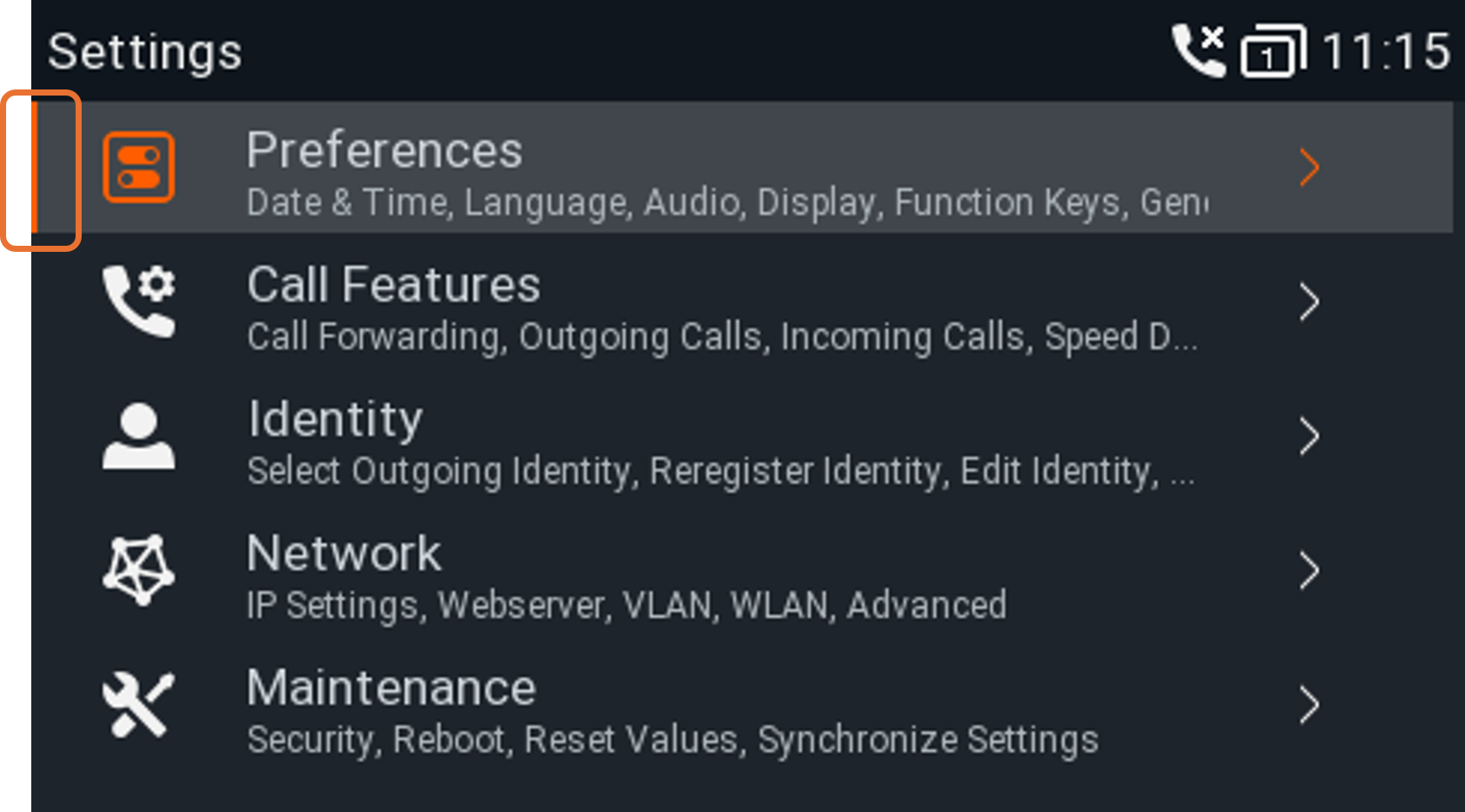The width and height of the screenshot is (1465, 812).
Task: Expand Call Features with its chevron
Action: [x=1309, y=302]
